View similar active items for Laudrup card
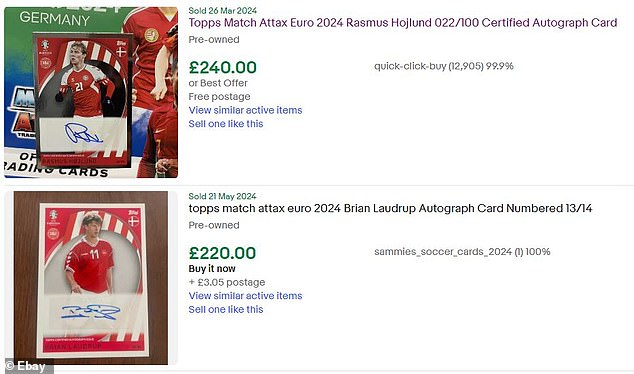Image resolution: width=634 pixels, height=374 pixels. pos(245,296)
